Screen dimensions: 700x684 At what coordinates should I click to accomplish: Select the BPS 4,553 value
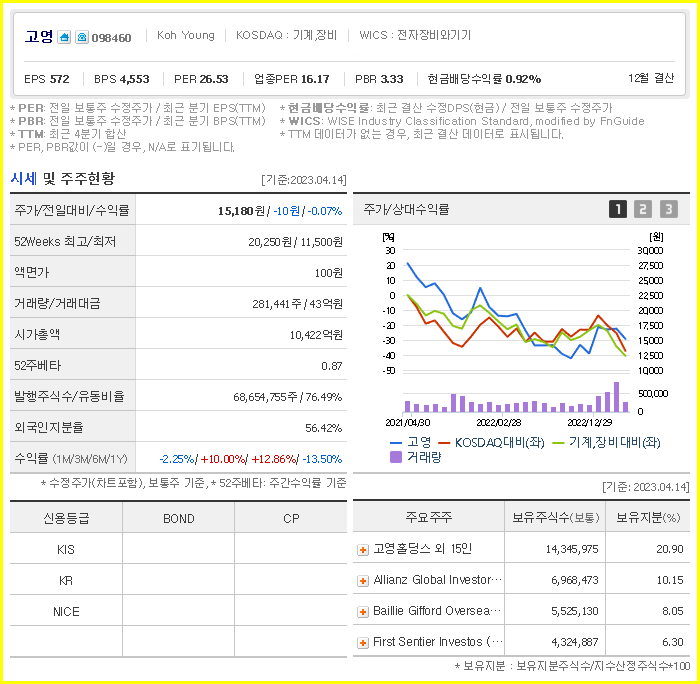pyautogui.click(x=121, y=79)
